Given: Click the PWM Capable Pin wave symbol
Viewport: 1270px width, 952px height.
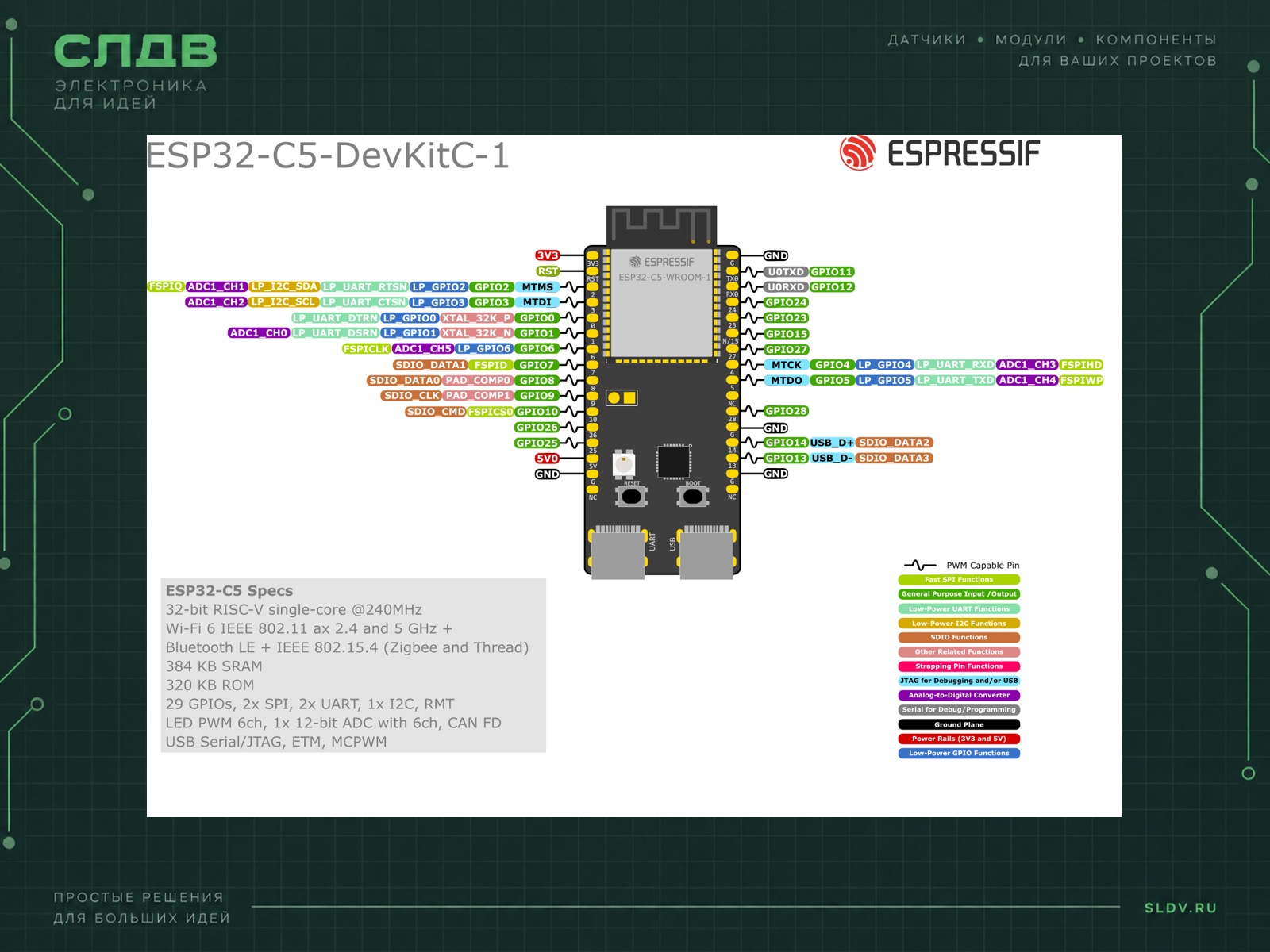Looking at the screenshot, I should click(x=919, y=566).
